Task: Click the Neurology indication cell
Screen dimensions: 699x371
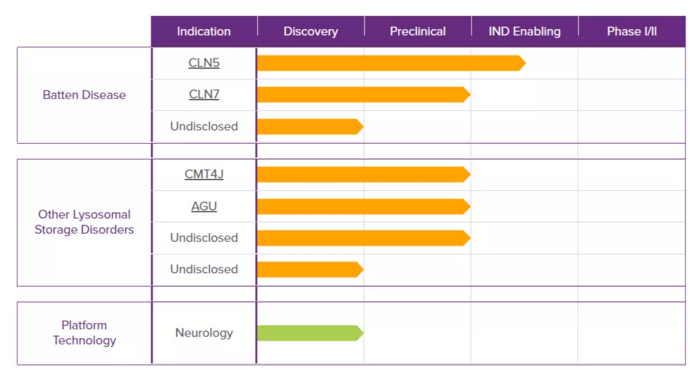Action: pos(204,333)
